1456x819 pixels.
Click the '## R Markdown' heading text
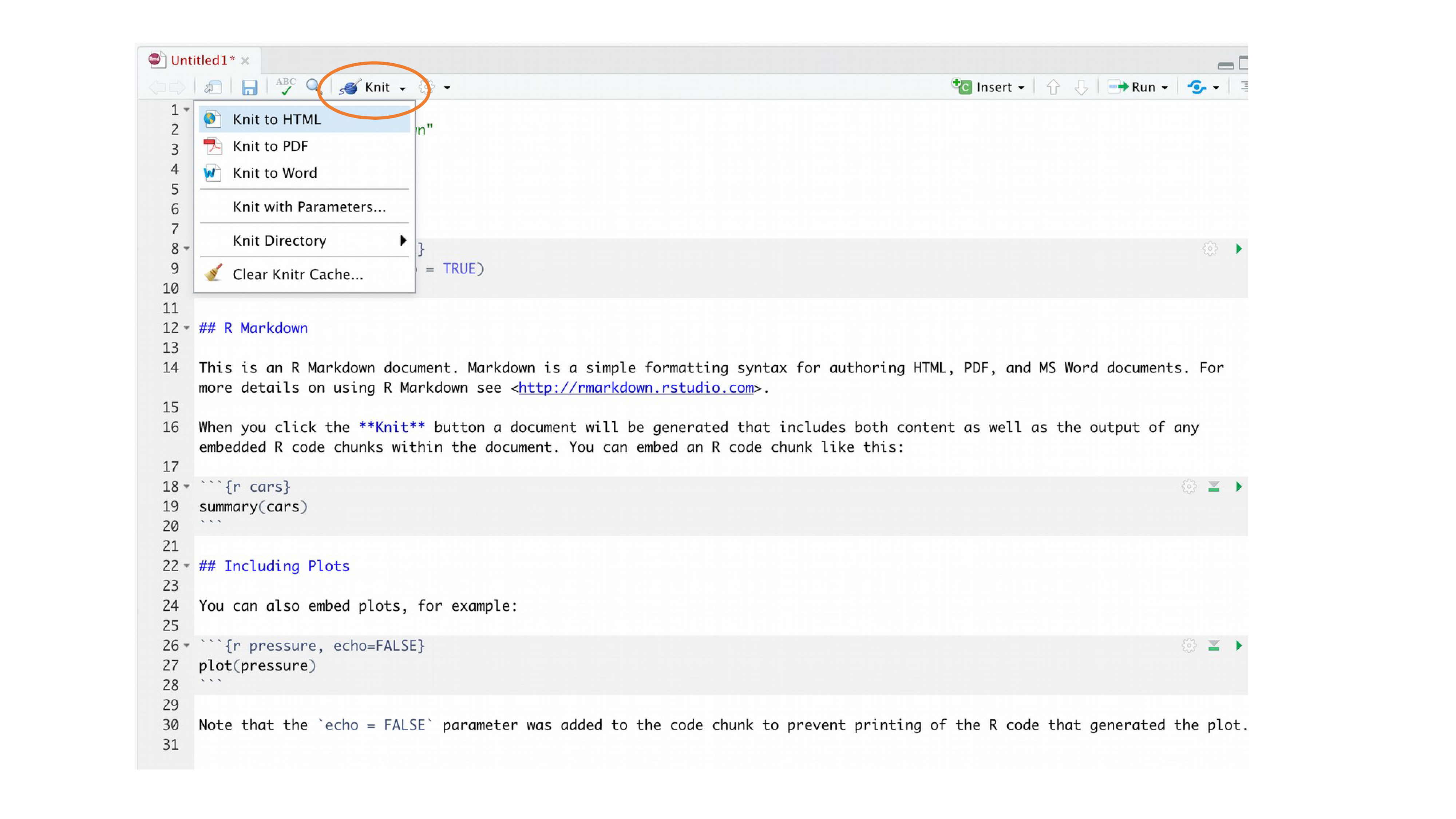[253, 328]
